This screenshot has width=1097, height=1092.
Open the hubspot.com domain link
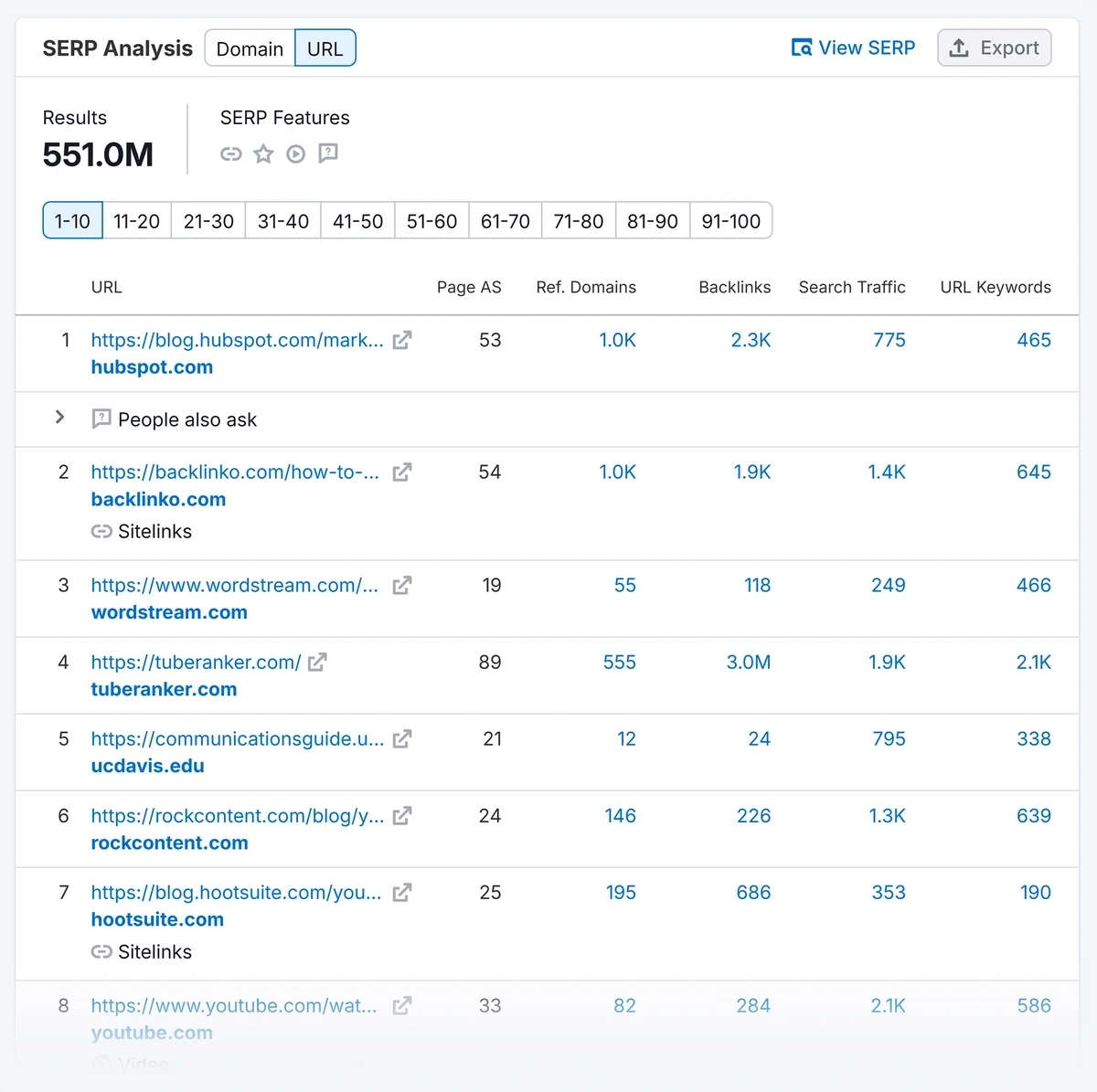pyautogui.click(x=152, y=367)
